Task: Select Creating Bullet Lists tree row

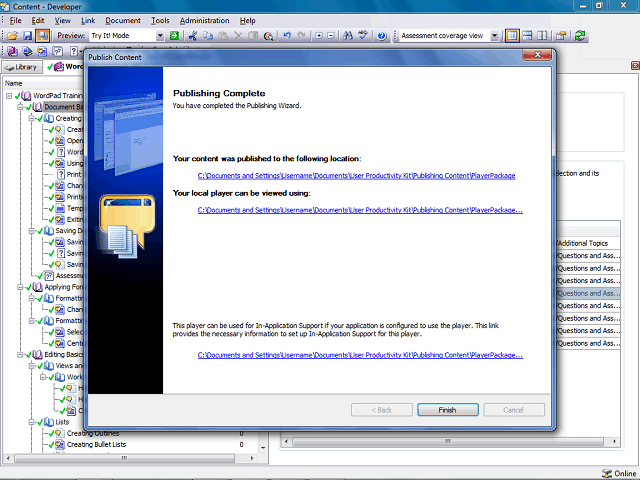Action: point(96,444)
